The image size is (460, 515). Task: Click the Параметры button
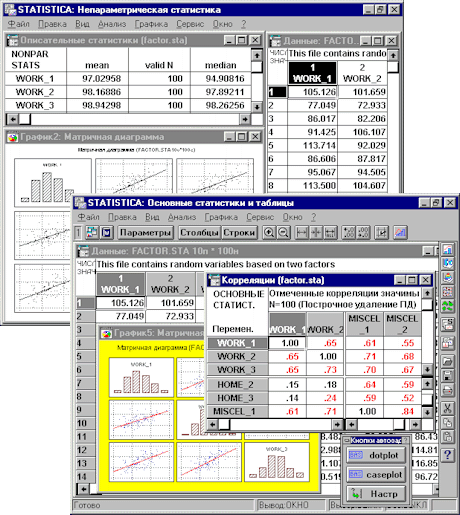point(146,232)
